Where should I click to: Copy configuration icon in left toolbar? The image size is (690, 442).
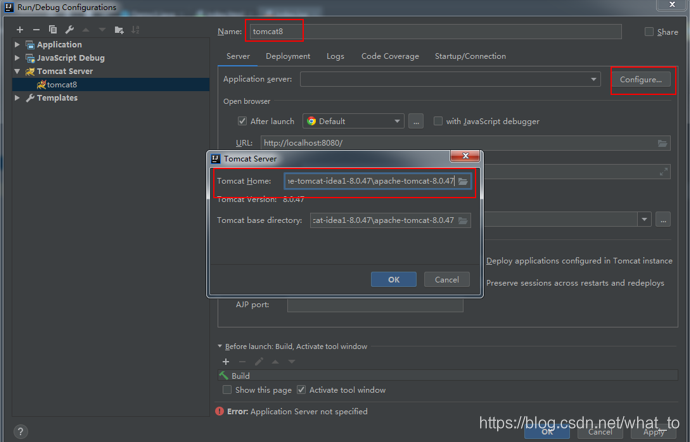[x=53, y=29]
